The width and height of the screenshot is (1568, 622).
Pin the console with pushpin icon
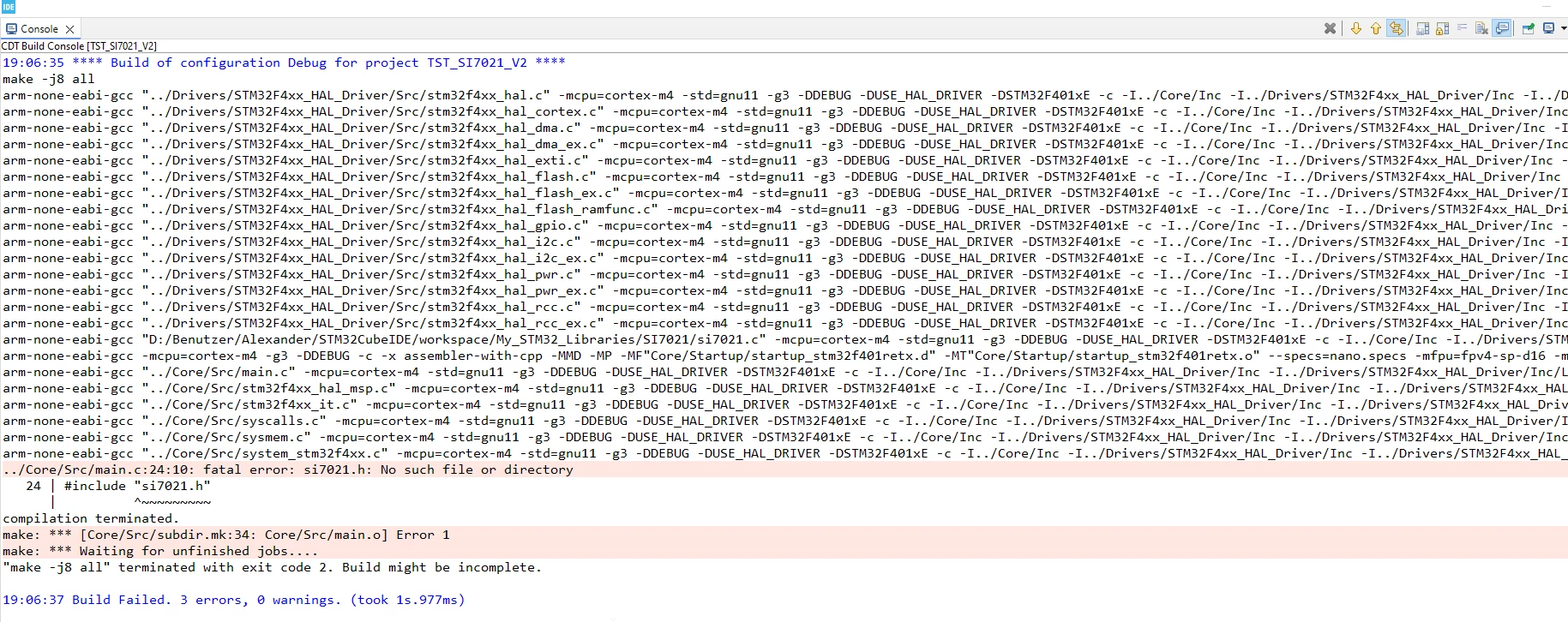pos(1528,28)
